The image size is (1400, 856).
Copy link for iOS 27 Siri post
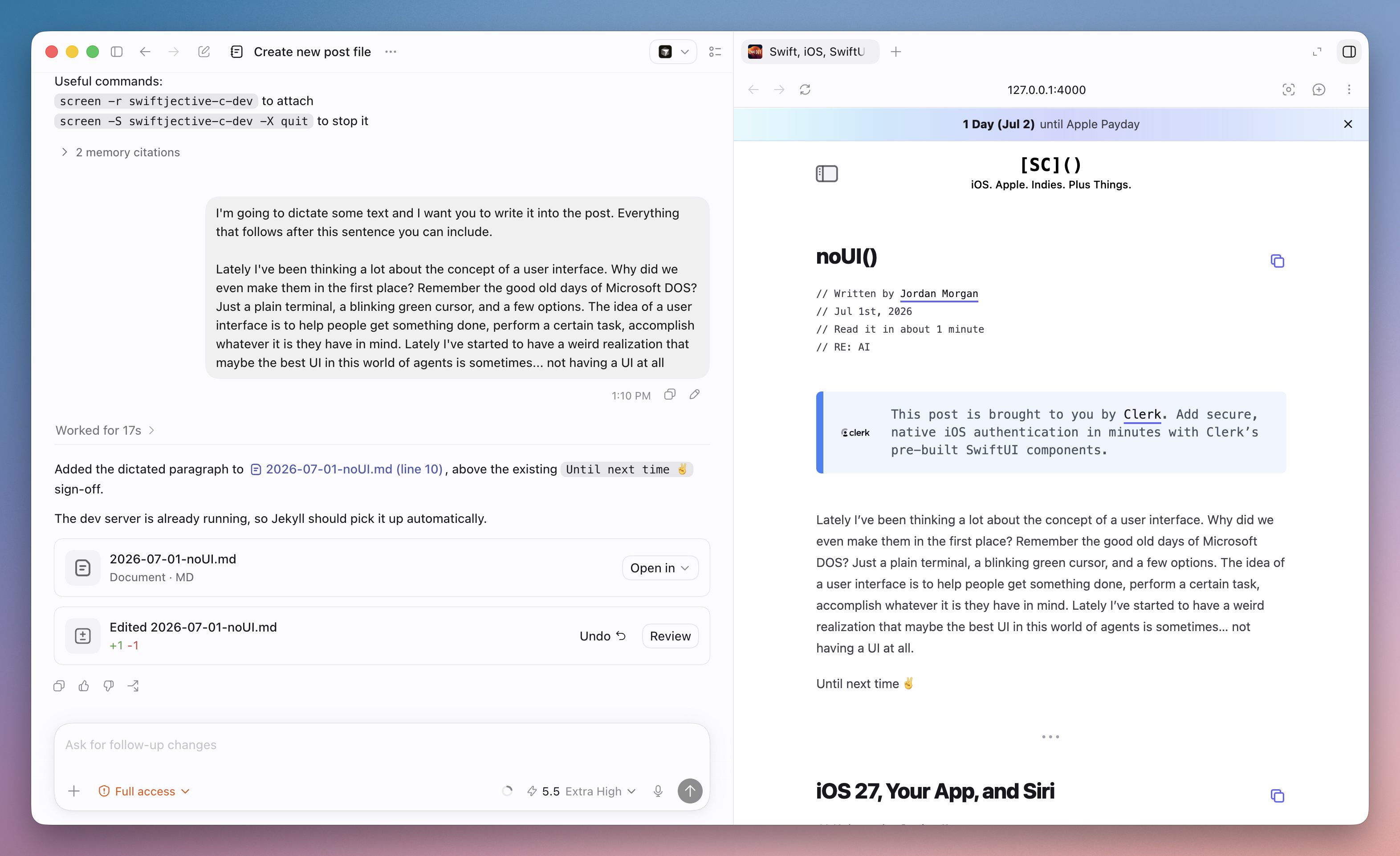1277,796
